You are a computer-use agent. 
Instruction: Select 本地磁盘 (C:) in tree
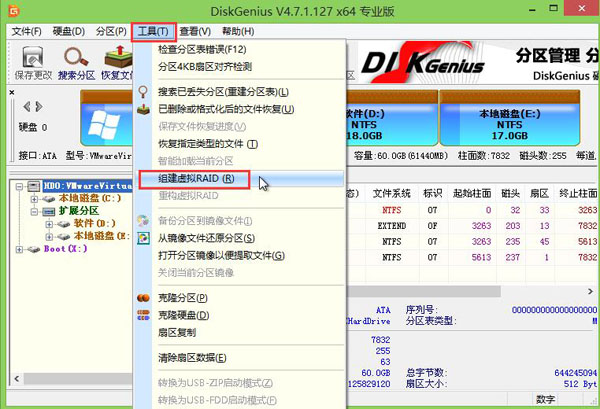coord(90,198)
